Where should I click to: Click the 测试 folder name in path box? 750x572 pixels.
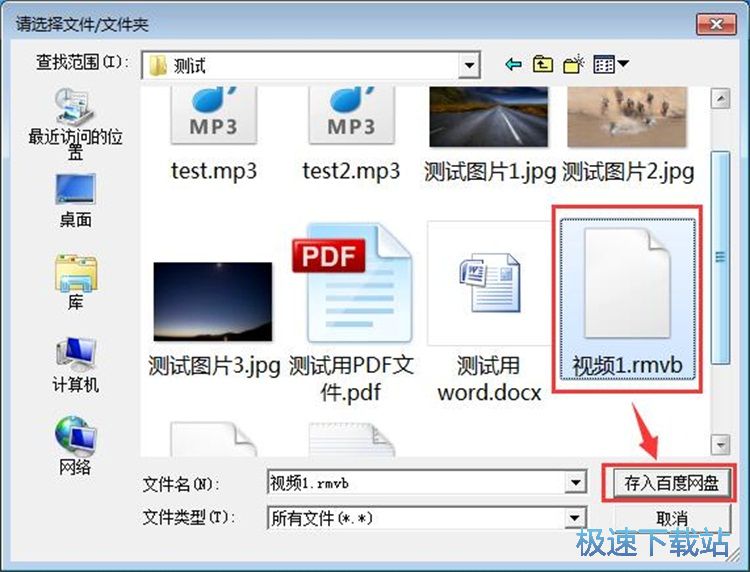189,66
